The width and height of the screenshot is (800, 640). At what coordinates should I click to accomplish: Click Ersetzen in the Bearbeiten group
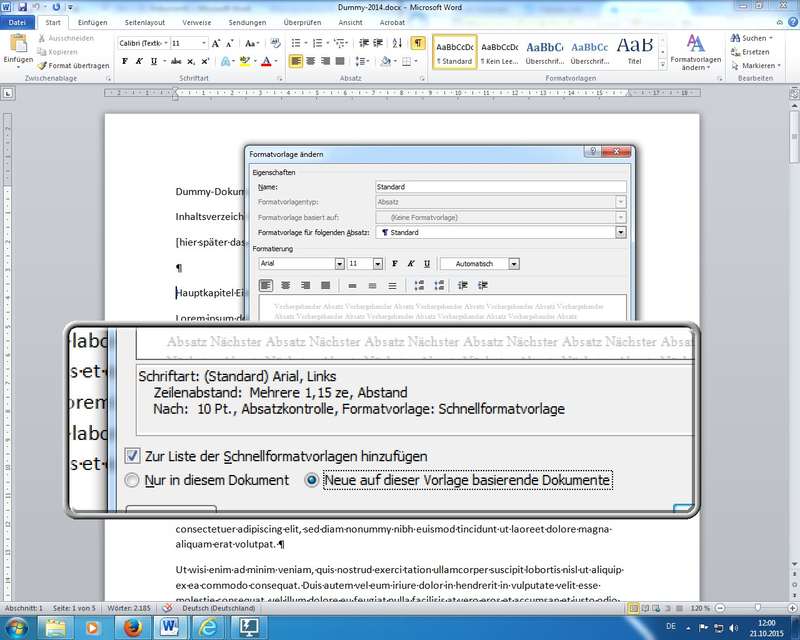[750, 52]
